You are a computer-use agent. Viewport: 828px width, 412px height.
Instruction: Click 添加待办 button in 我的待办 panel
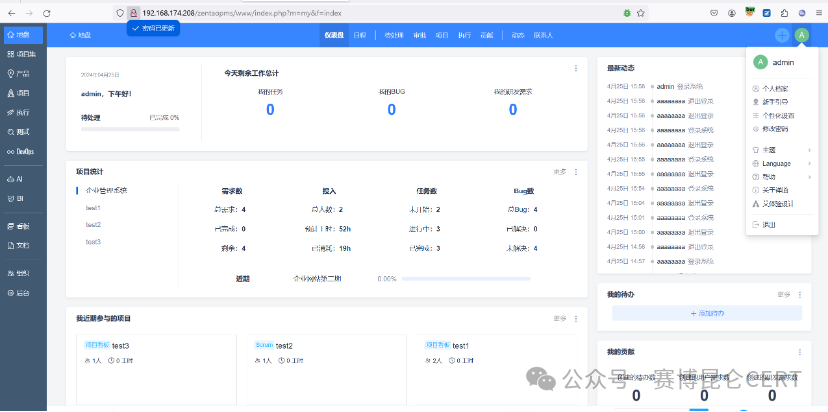pos(707,313)
